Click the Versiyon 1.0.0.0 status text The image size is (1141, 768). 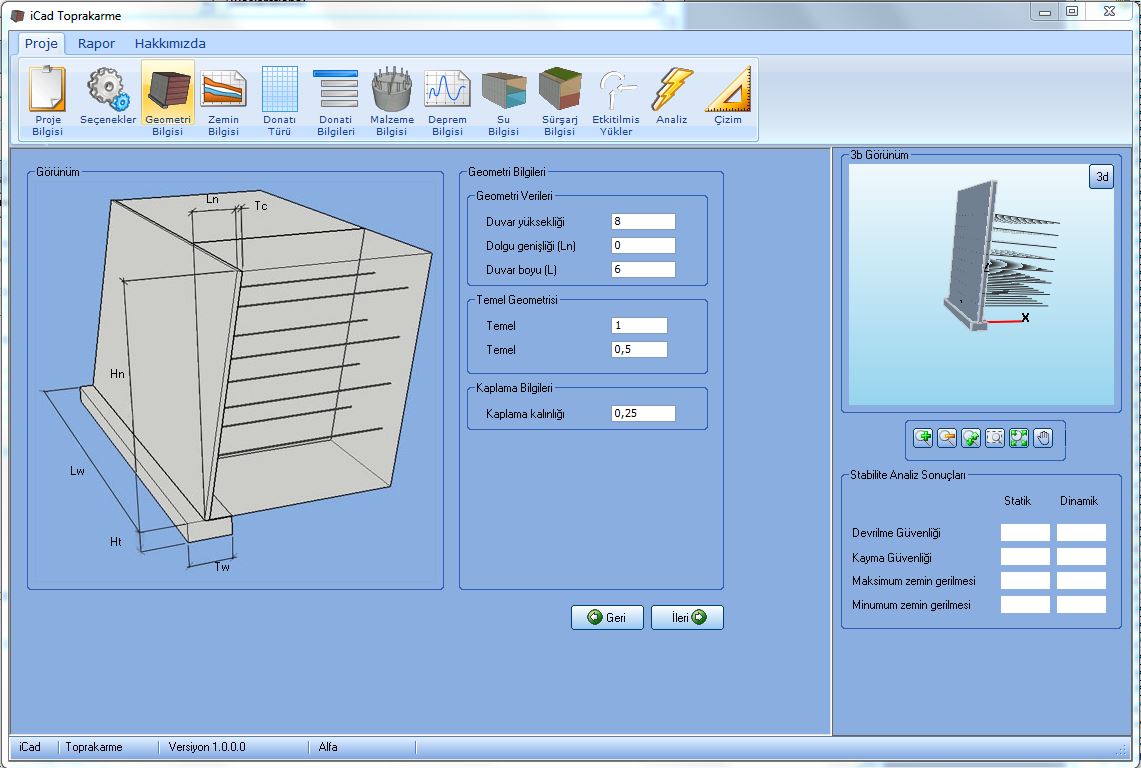coord(207,747)
